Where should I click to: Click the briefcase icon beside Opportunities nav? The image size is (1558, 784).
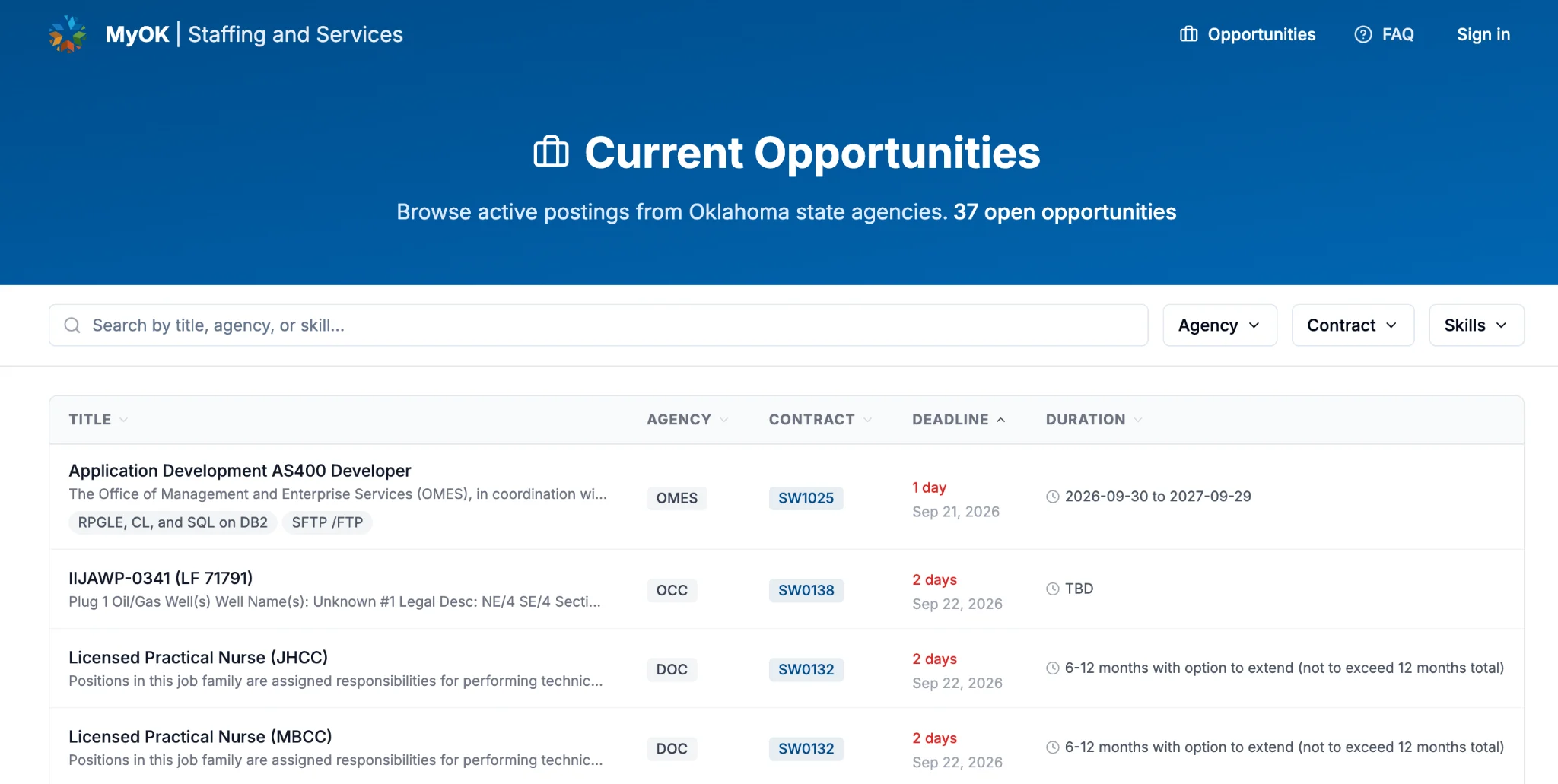coord(1188,34)
